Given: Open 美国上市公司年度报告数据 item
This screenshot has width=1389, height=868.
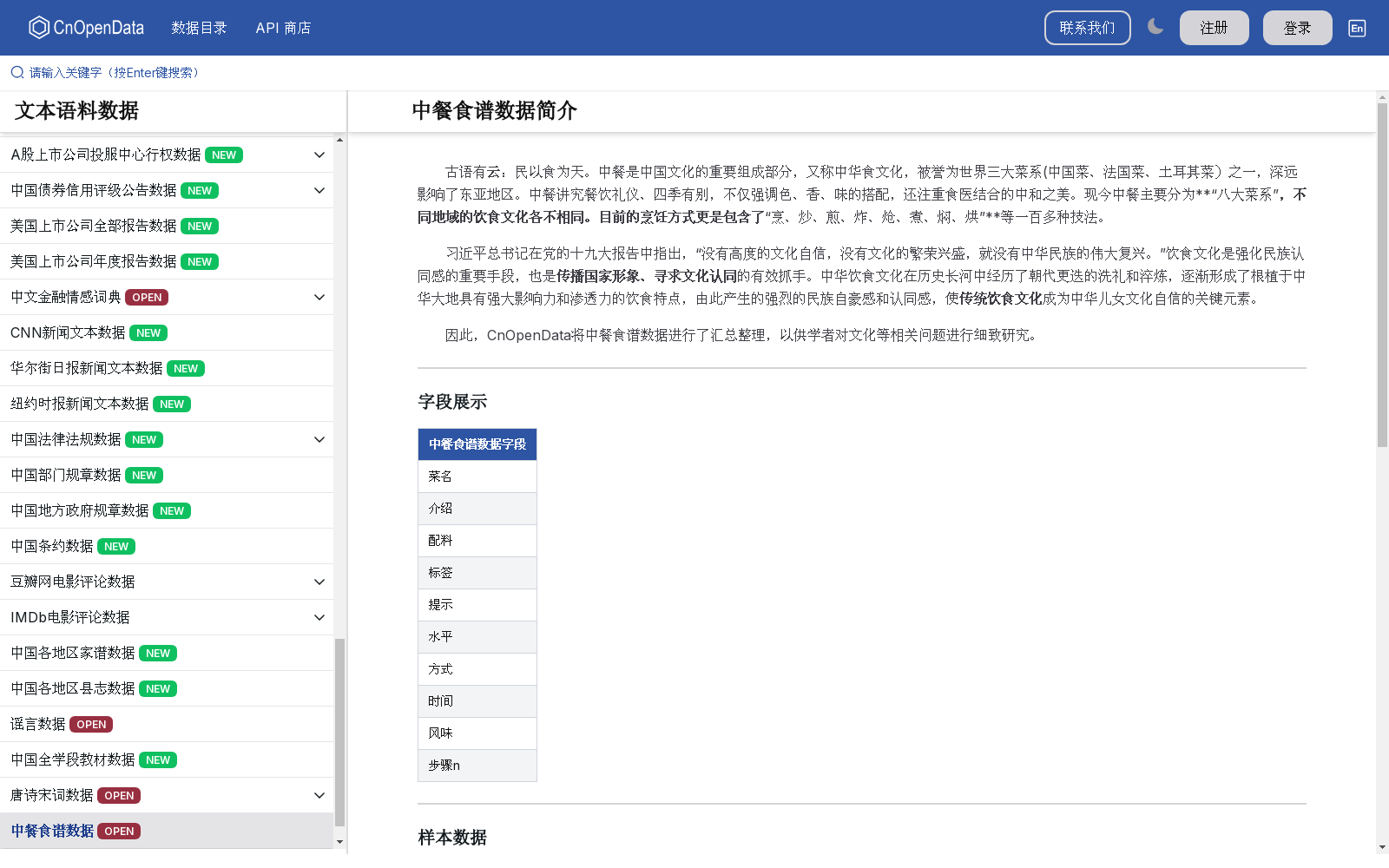Looking at the screenshot, I should 167,261.
